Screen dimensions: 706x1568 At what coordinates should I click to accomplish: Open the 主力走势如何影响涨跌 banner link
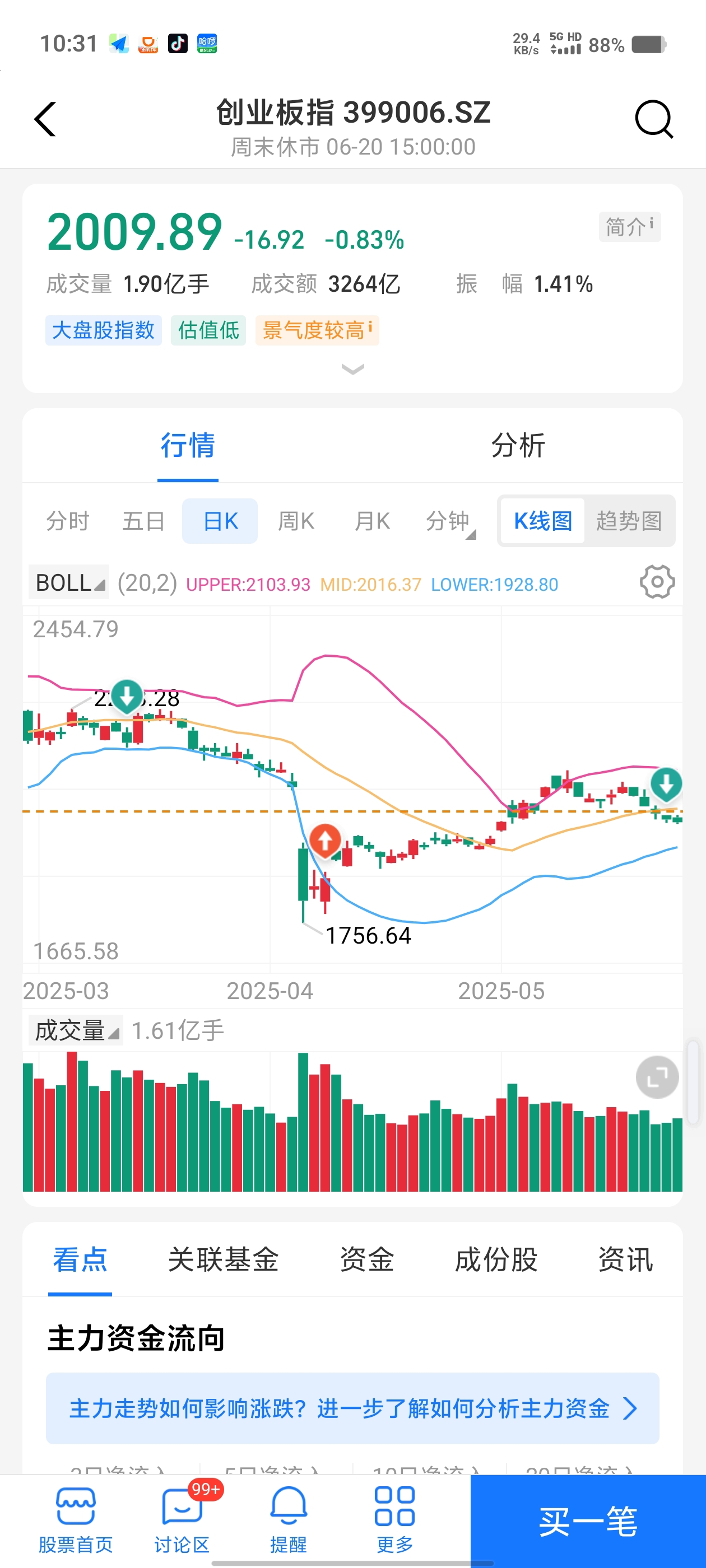coord(352,1408)
